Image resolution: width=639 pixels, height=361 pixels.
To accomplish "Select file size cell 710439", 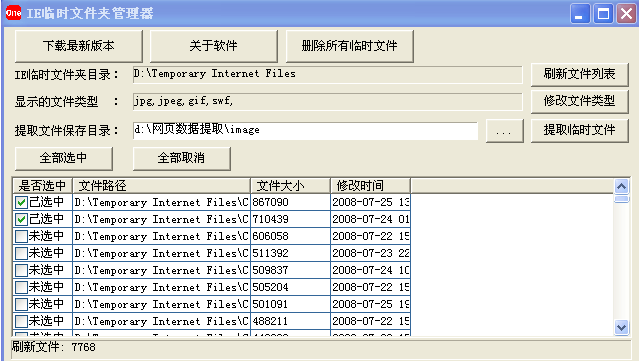I will pyautogui.click(x=290, y=219).
